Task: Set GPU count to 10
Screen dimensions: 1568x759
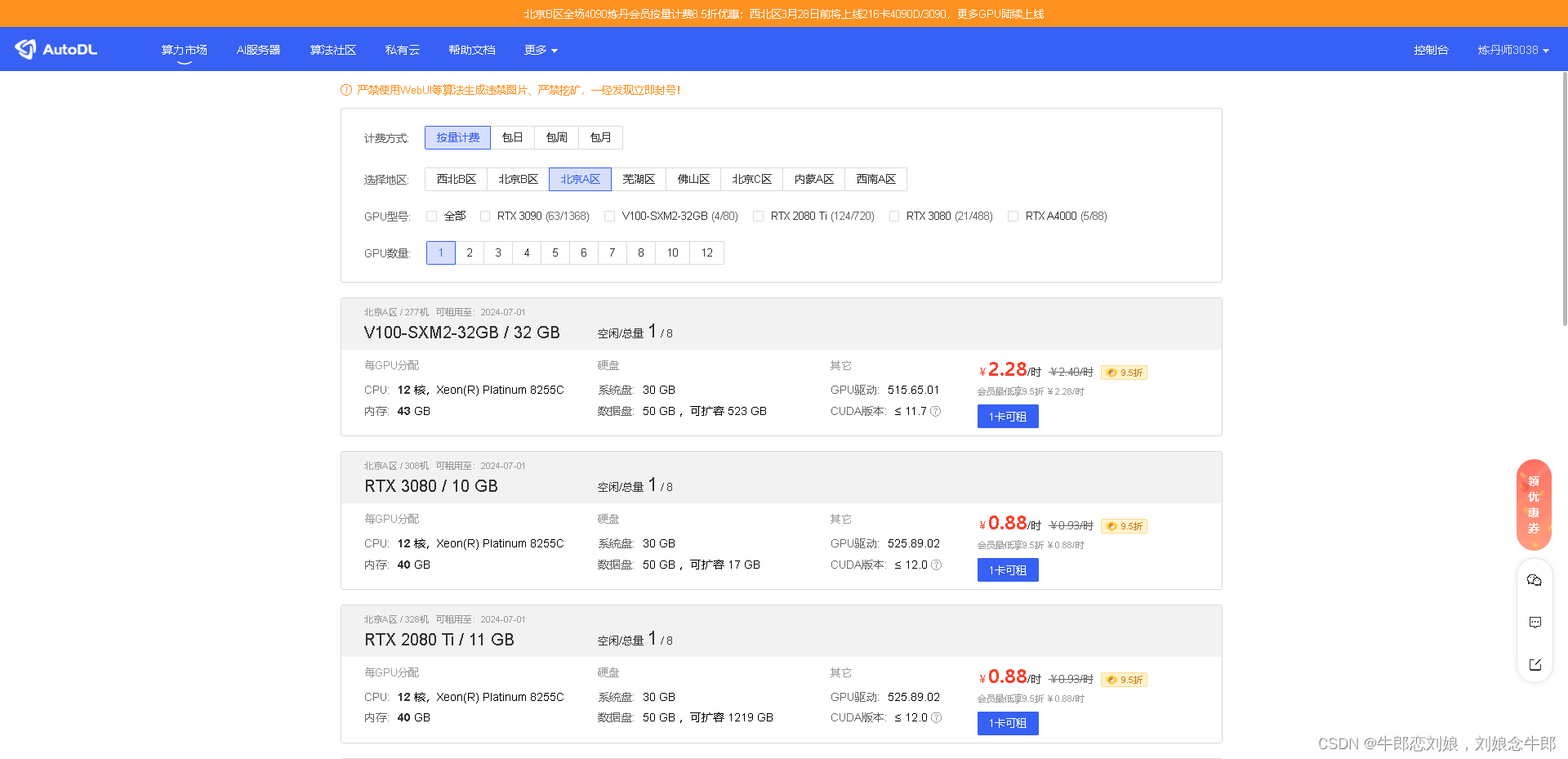Action: pyautogui.click(x=673, y=252)
